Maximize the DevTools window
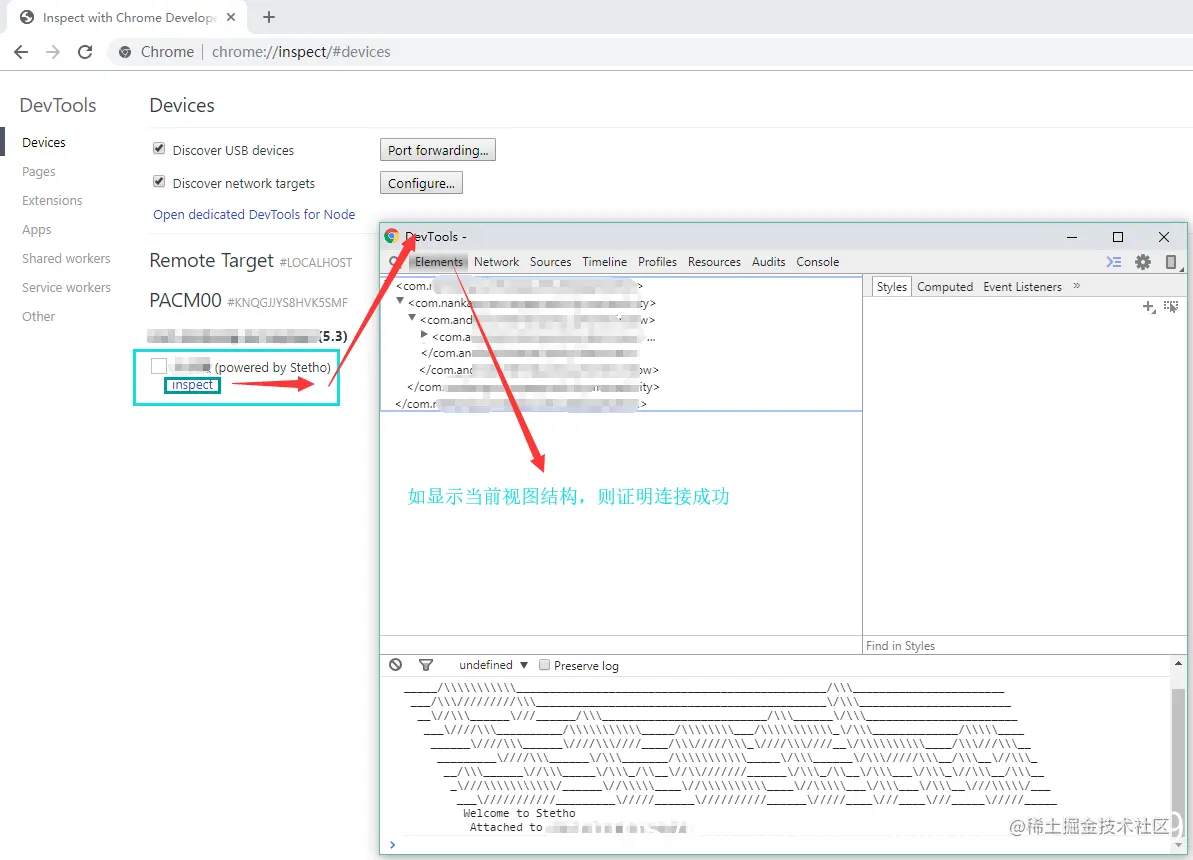This screenshot has height=860, width=1193. click(1118, 237)
